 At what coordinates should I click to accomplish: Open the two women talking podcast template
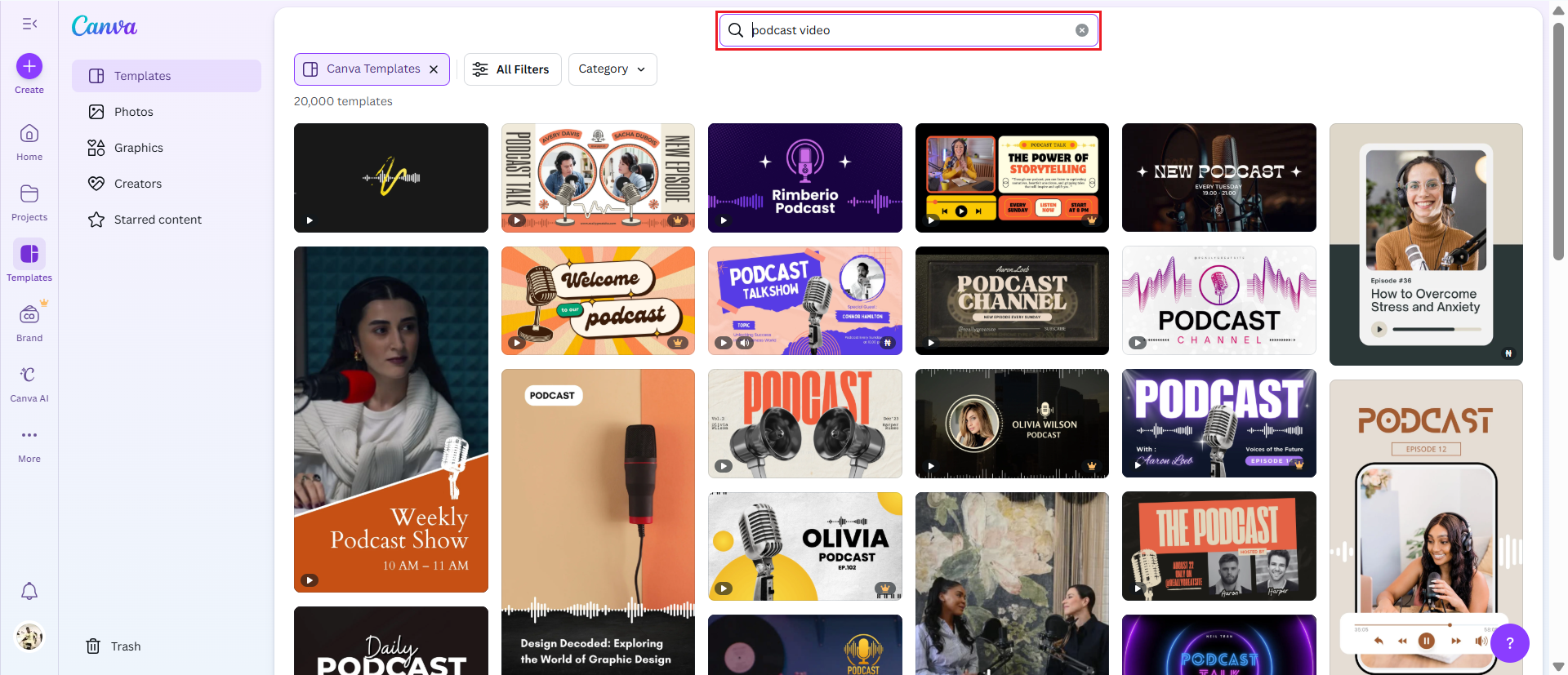click(x=1012, y=584)
